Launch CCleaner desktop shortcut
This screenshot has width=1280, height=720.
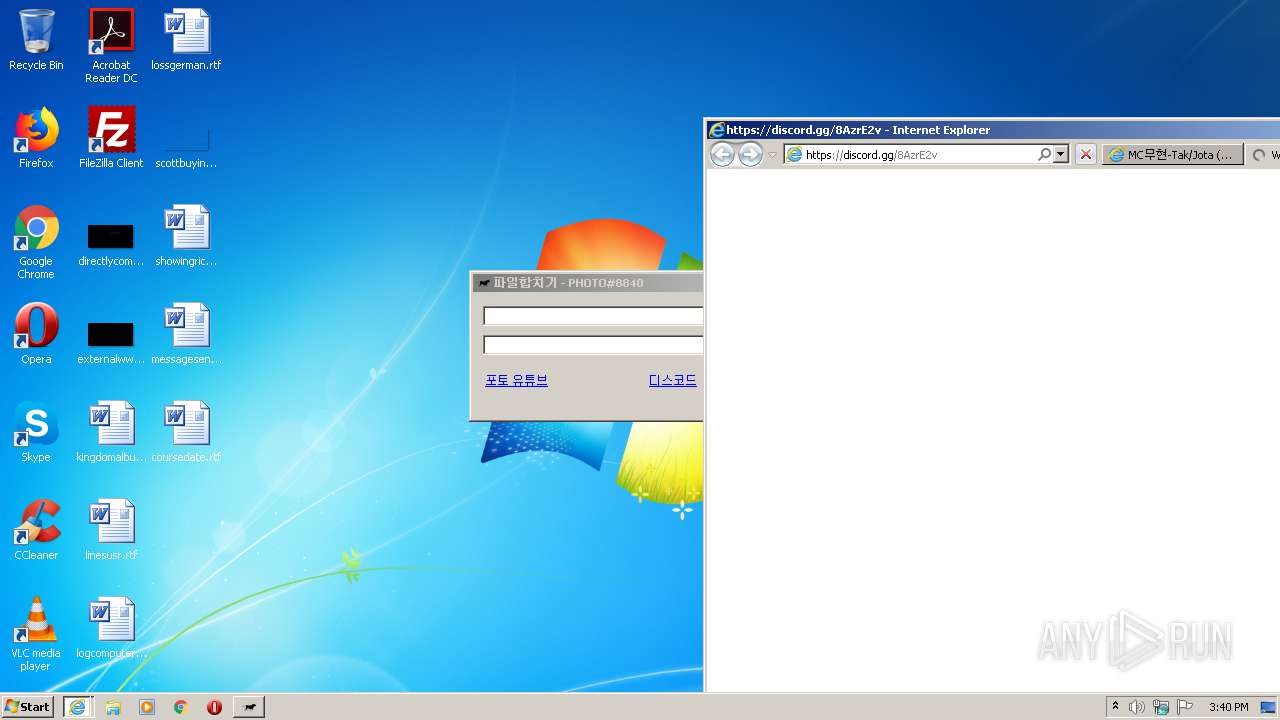tap(36, 530)
